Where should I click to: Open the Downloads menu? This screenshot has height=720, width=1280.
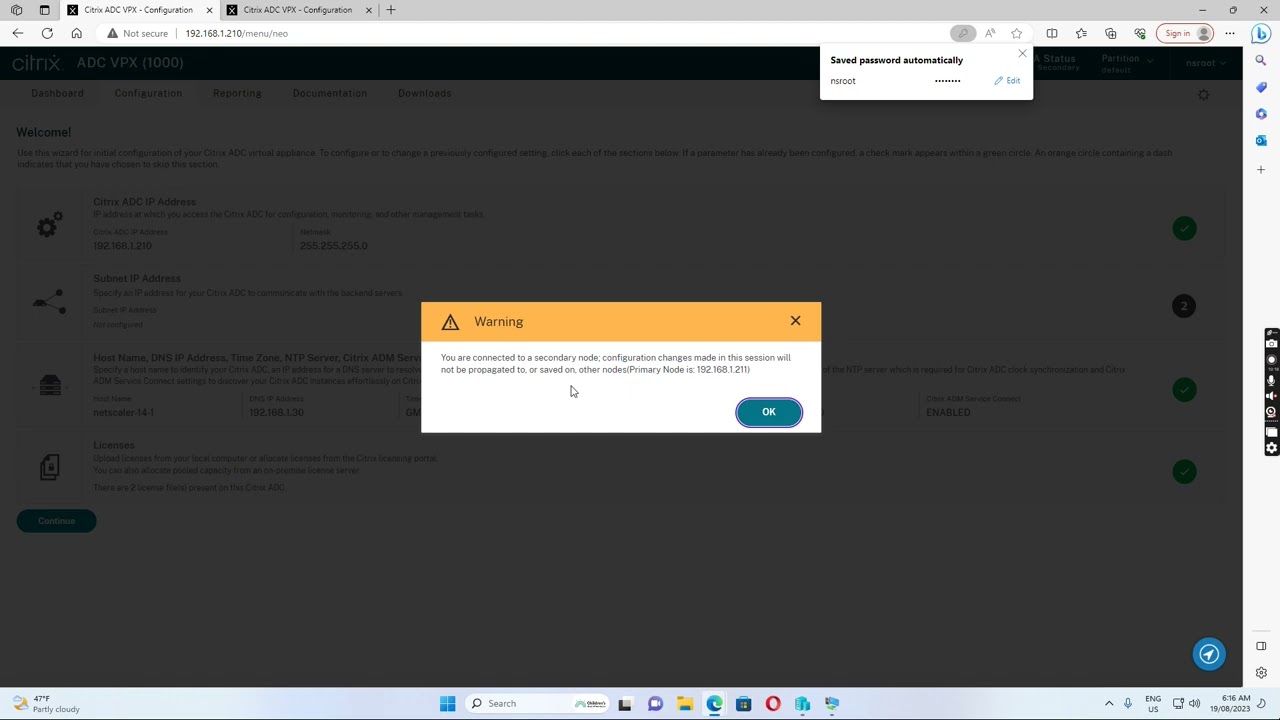click(x=424, y=93)
